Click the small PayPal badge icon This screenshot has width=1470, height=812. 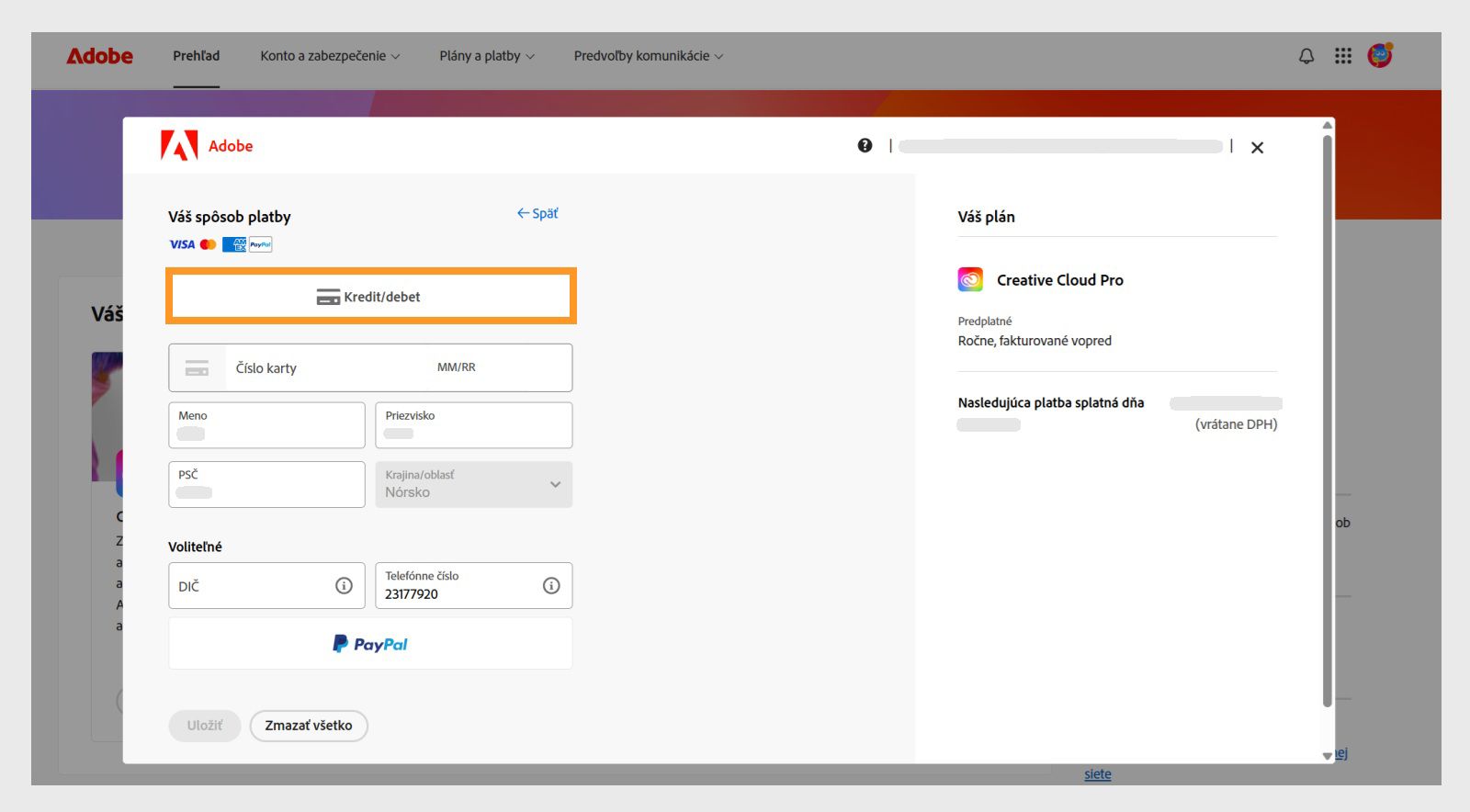(x=261, y=244)
